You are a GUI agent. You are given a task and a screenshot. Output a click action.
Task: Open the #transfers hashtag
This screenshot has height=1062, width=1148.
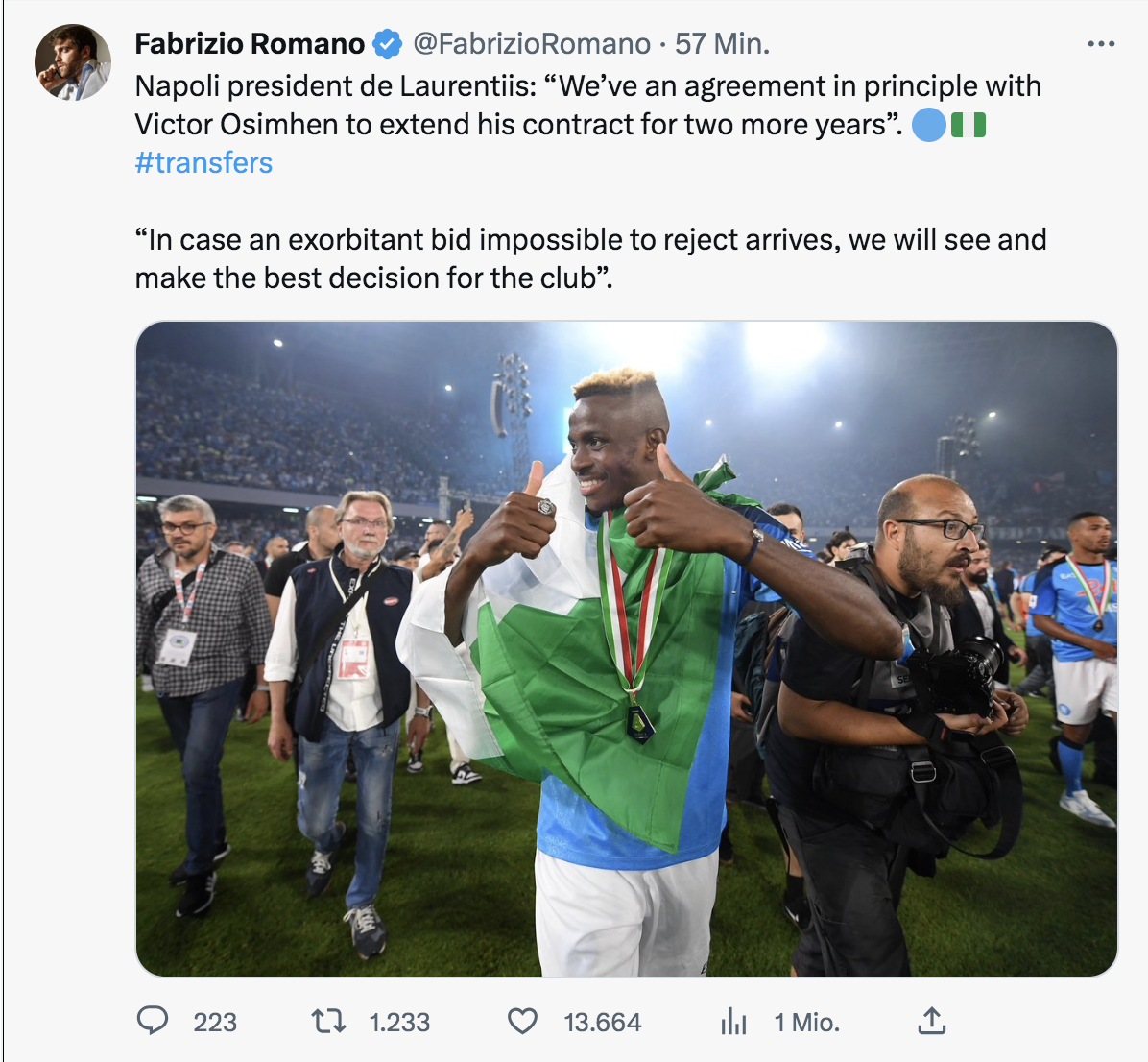[x=203, y=163]
